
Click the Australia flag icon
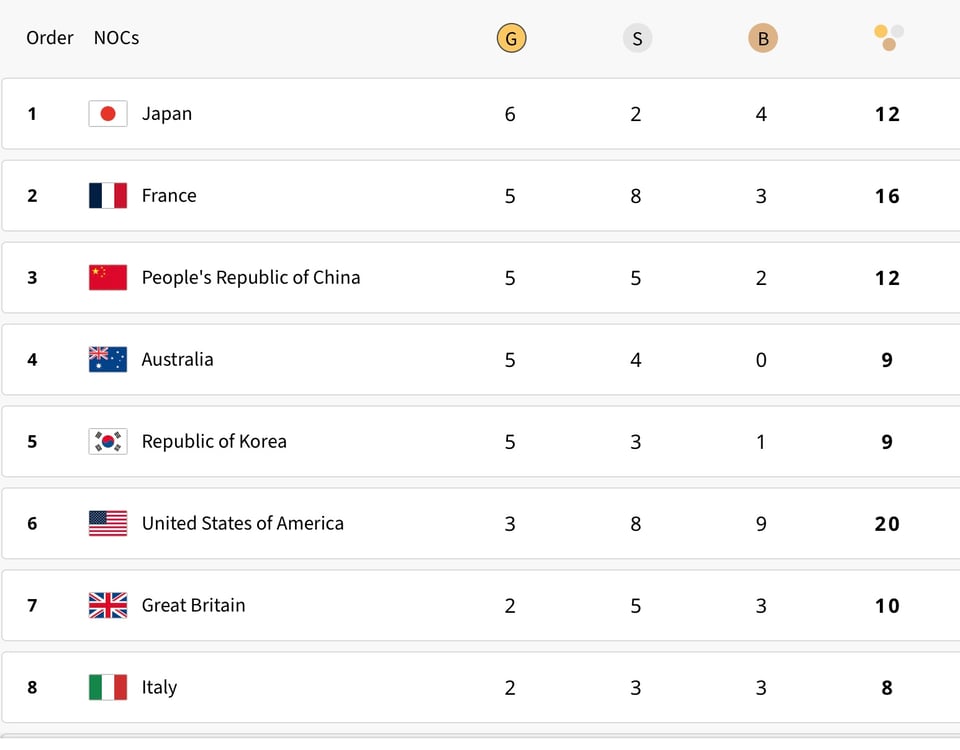point(108,360)
